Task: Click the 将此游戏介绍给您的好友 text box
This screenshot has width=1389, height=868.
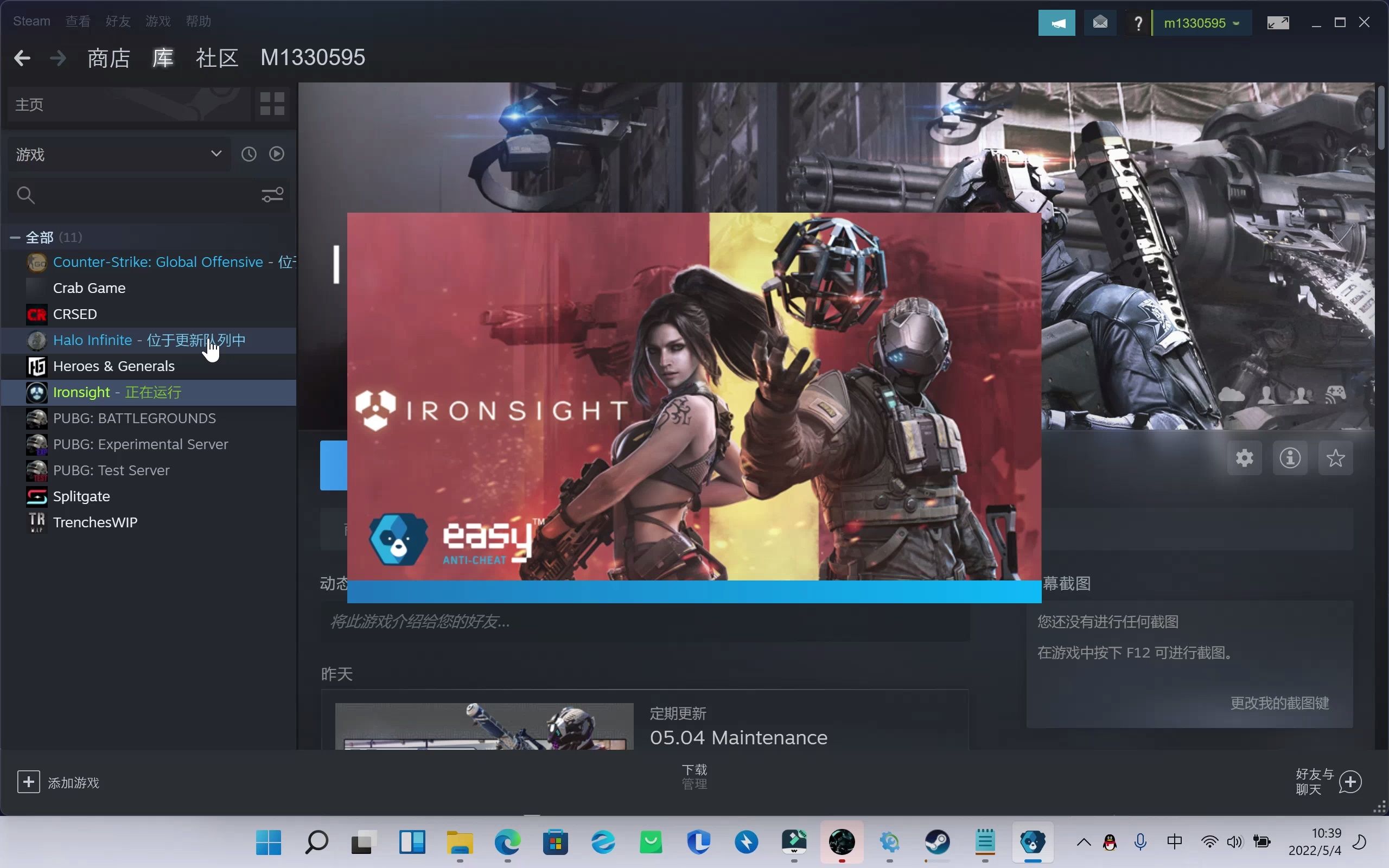Action: coord(645,621)
